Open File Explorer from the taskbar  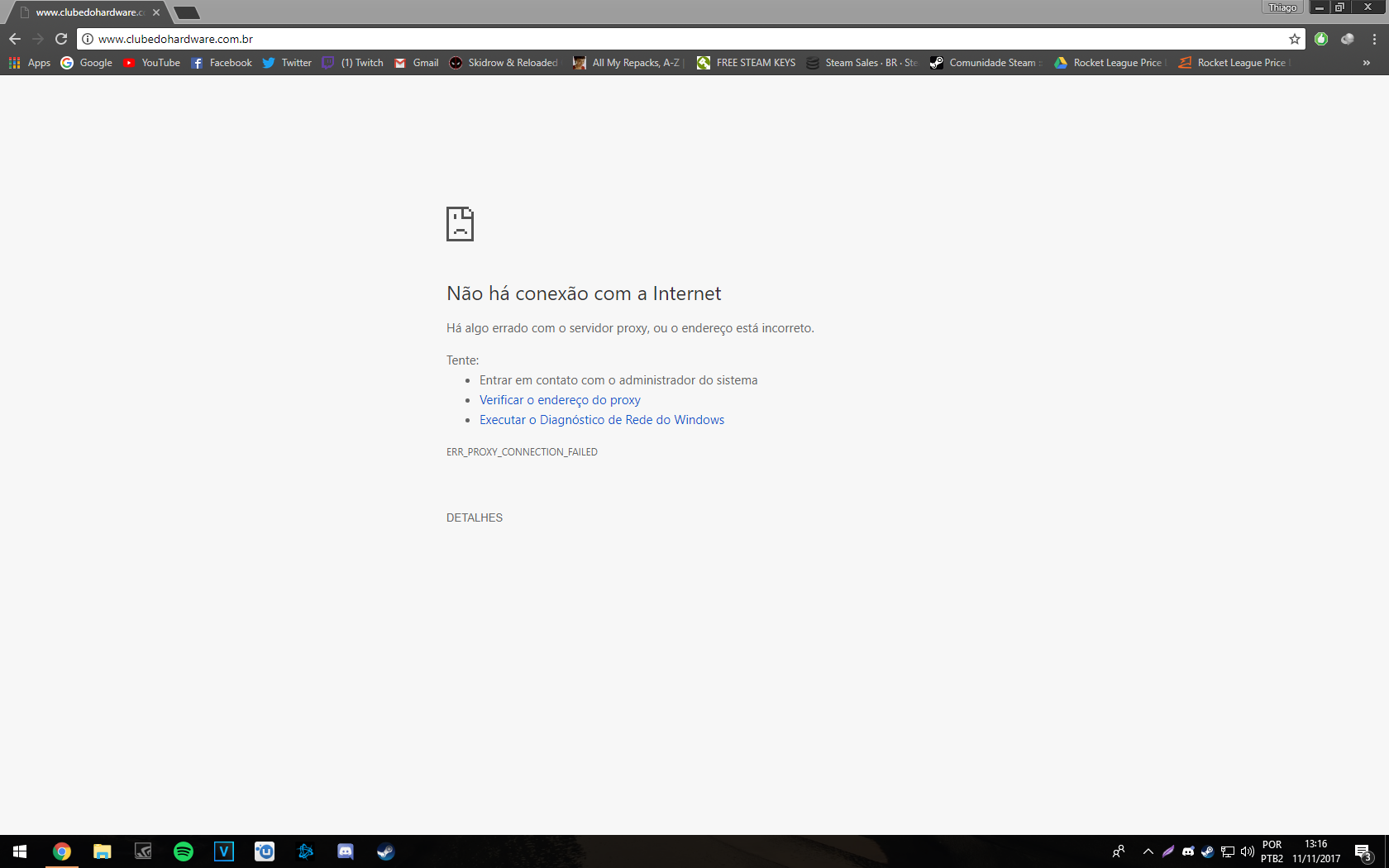(x=103, y=851)
